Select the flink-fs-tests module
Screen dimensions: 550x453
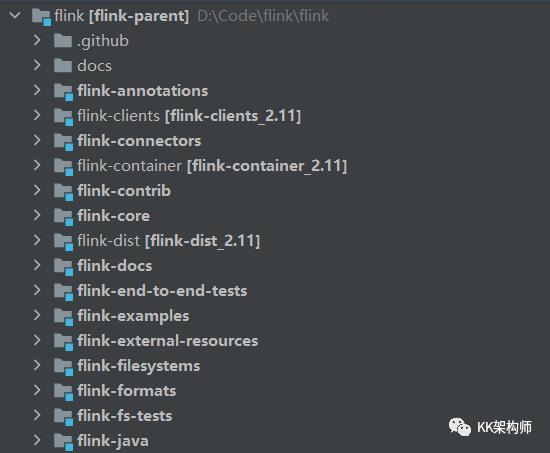coord(125,416)
